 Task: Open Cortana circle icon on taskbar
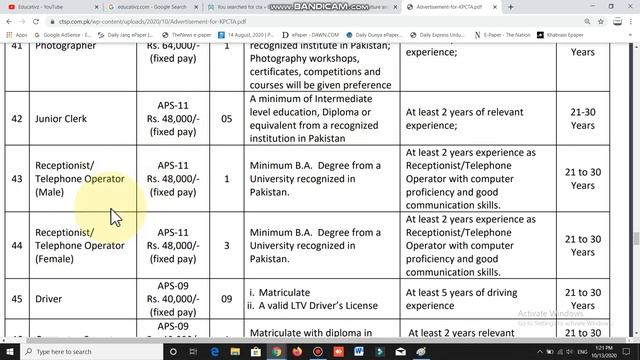(x=173, y=351)
